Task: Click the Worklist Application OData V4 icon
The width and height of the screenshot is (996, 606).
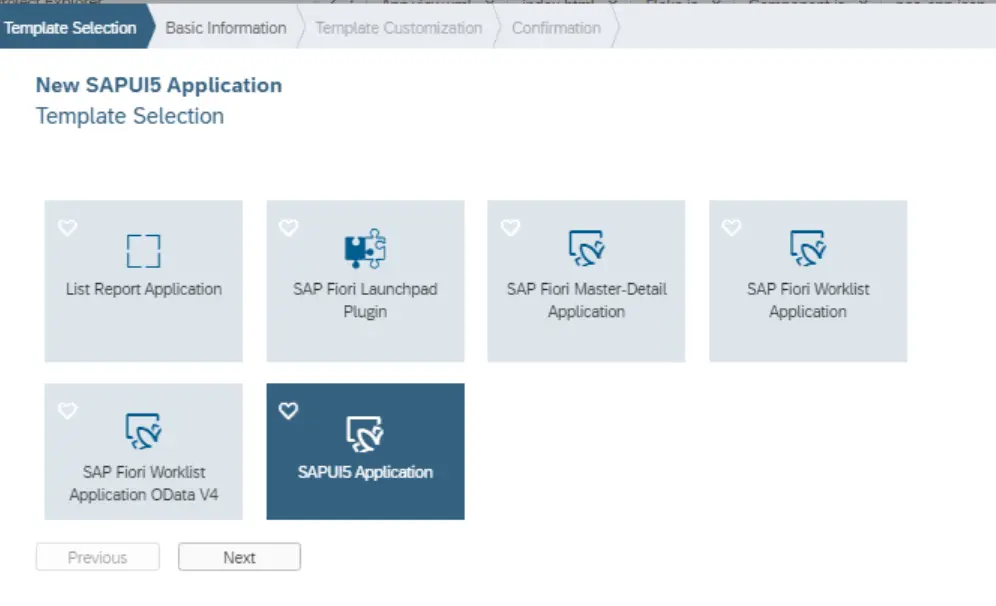Action: pyautogui.click(x=144, y=431)
